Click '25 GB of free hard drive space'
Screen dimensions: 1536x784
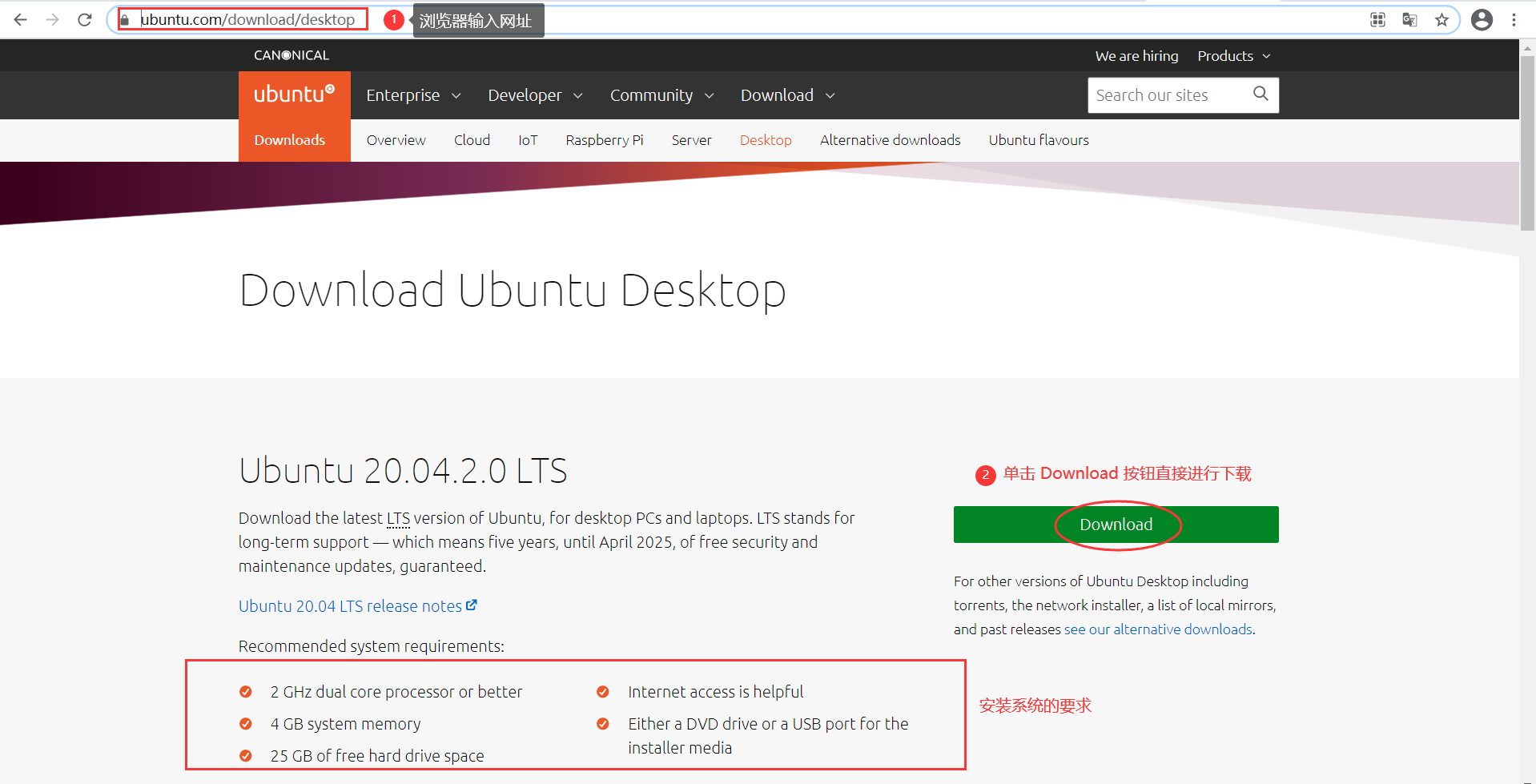[377, 756]
